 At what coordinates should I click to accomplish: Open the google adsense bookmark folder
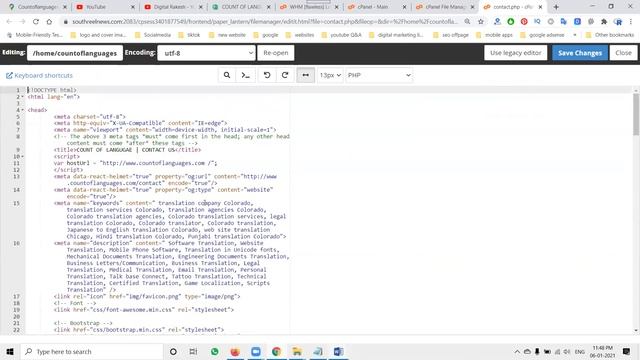pyautogui.click(x=542, y=35)
